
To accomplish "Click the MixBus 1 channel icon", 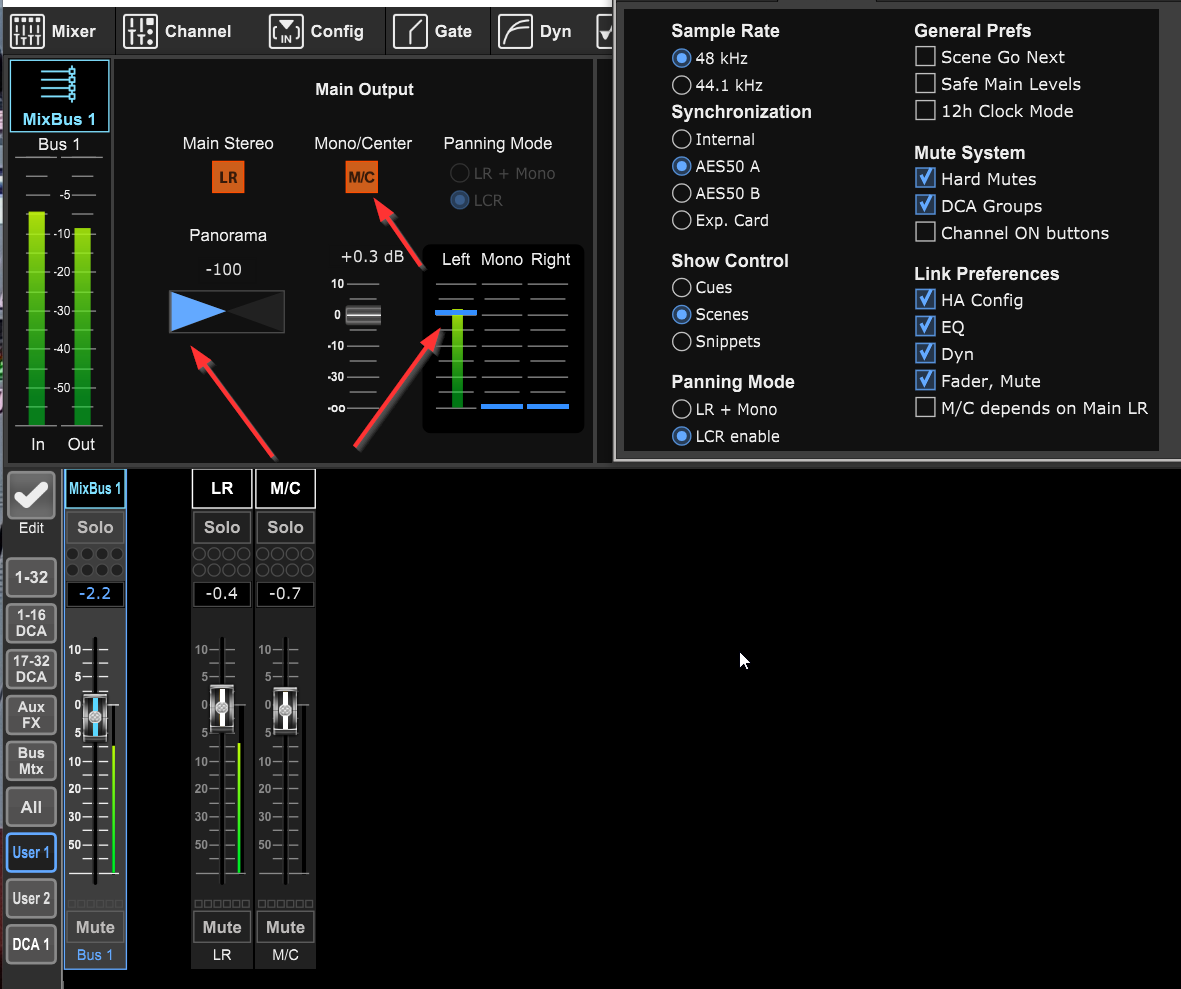I will click(x=60, y=96).
